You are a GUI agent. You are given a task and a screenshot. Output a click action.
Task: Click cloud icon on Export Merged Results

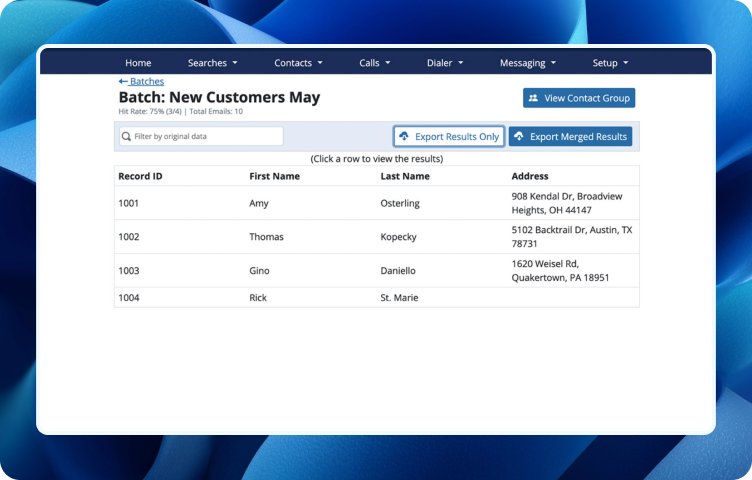518,137
